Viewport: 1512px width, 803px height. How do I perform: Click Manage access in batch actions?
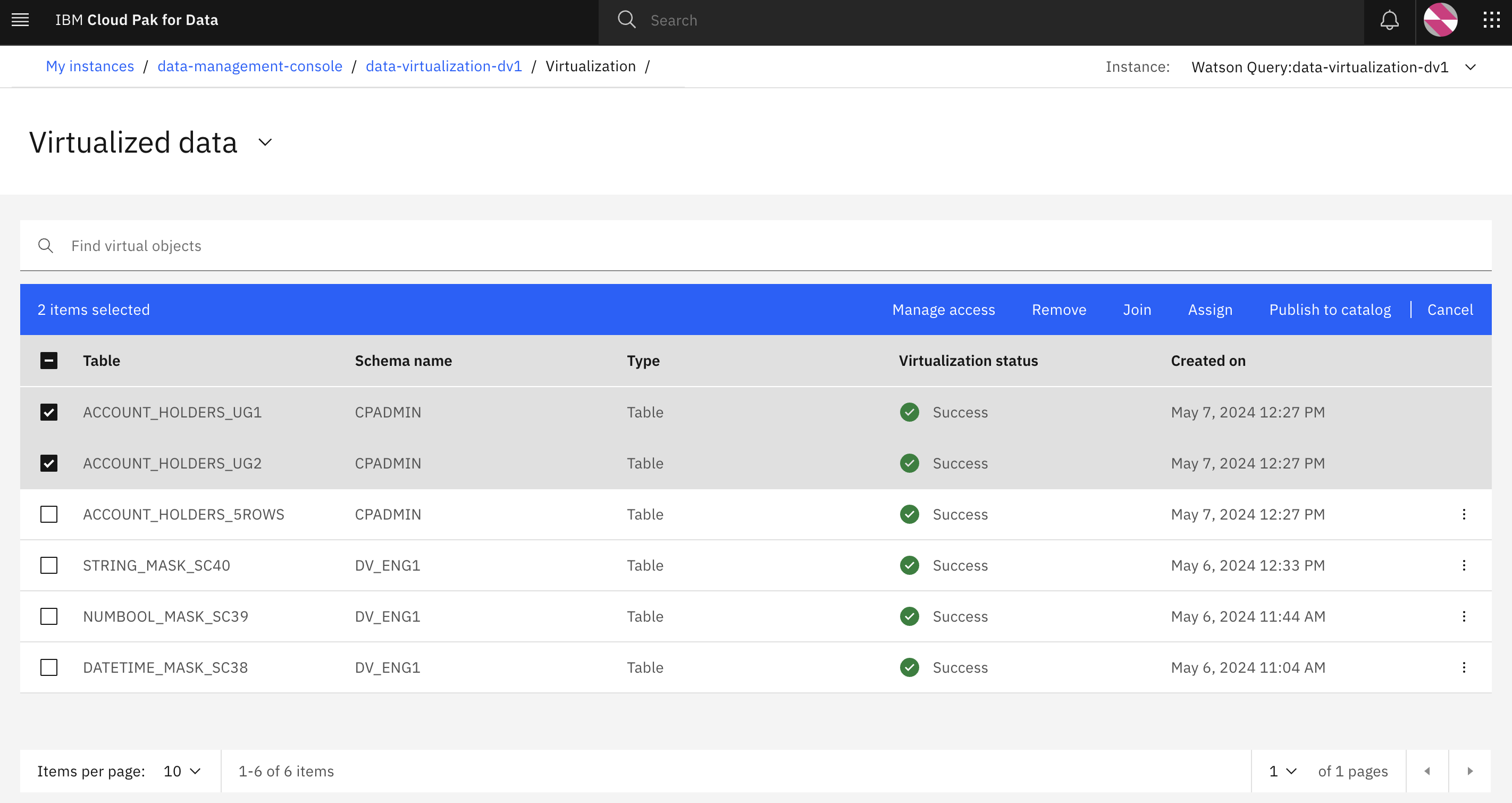point(943,310)
